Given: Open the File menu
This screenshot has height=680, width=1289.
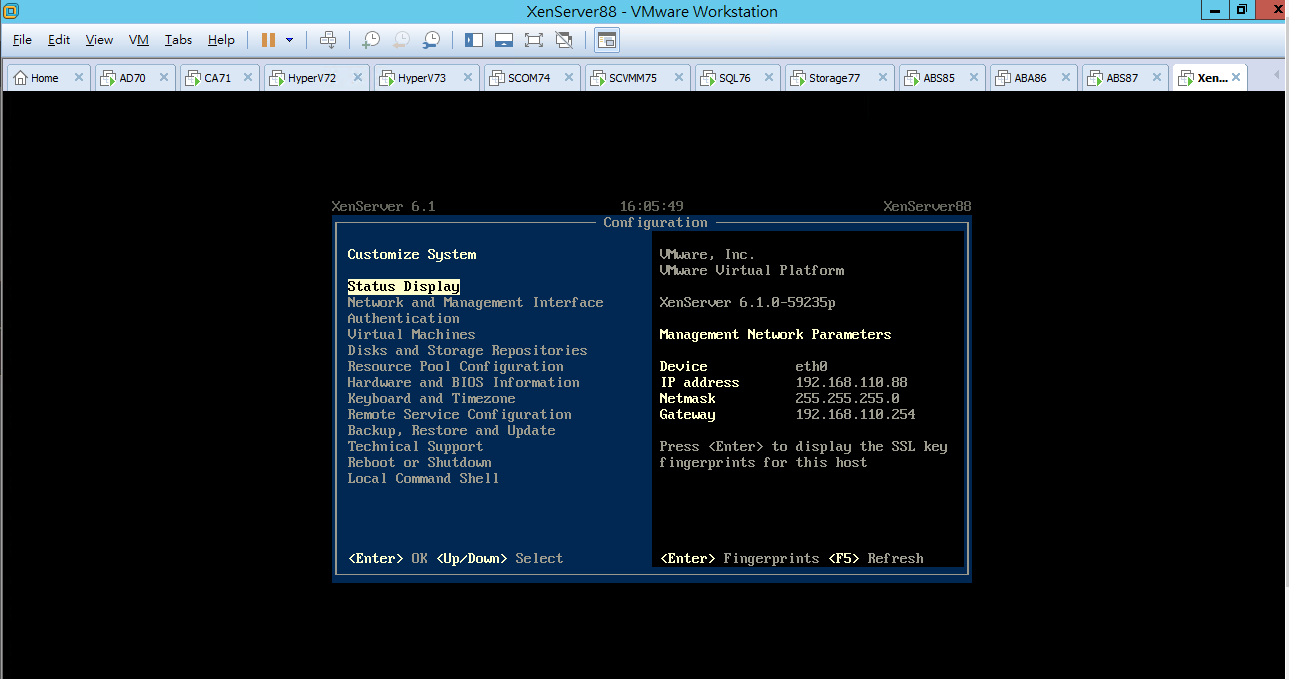Looking at the screenshot, I should tap(22, 40).
